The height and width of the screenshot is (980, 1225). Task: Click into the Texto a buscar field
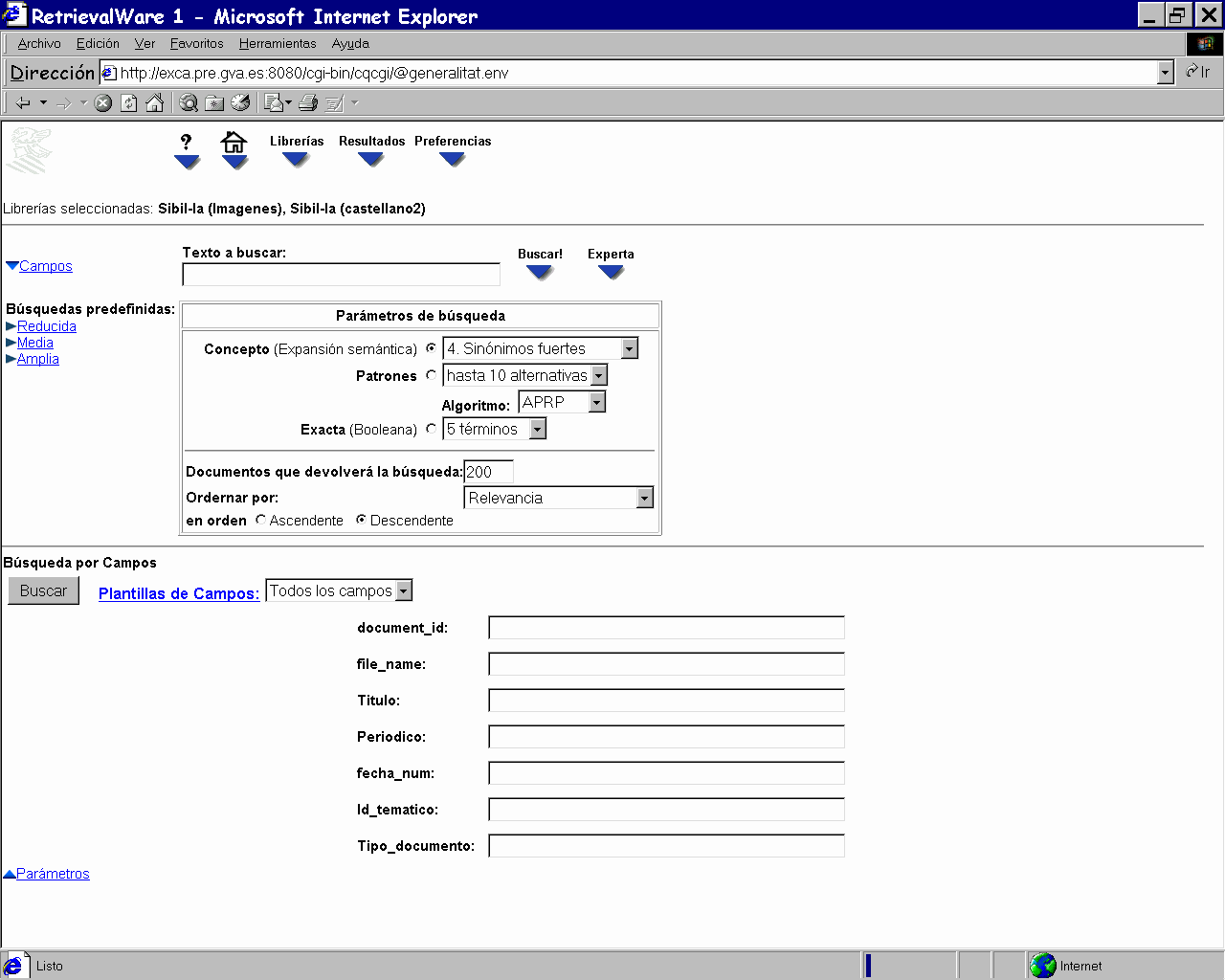341,275
